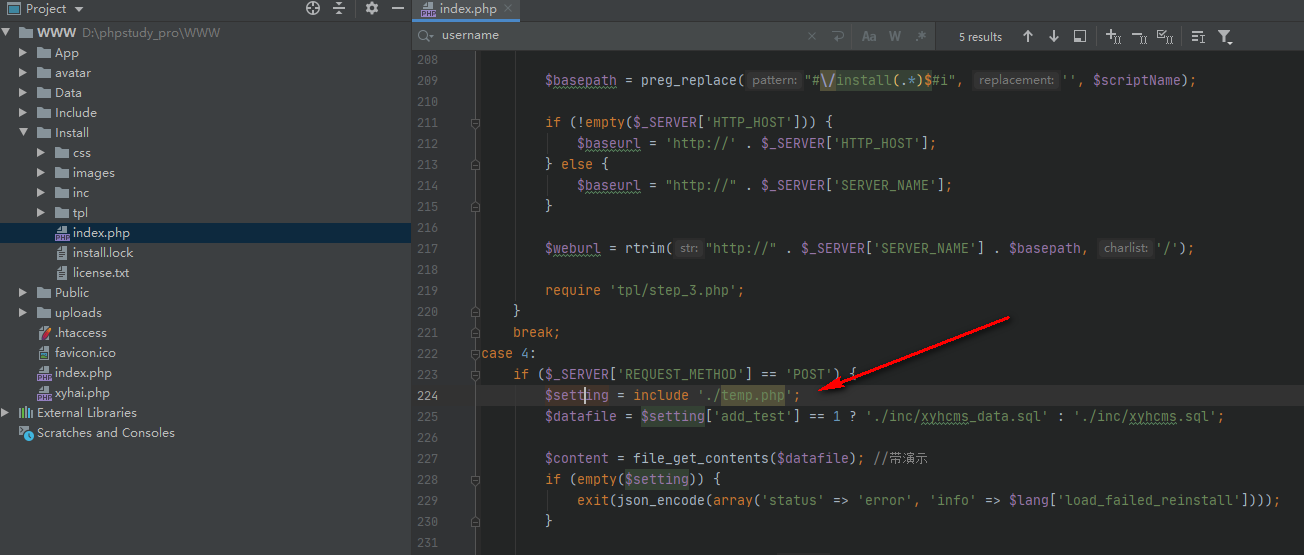Expand the uploads folder
The image size is (1304, 555).
23,313
